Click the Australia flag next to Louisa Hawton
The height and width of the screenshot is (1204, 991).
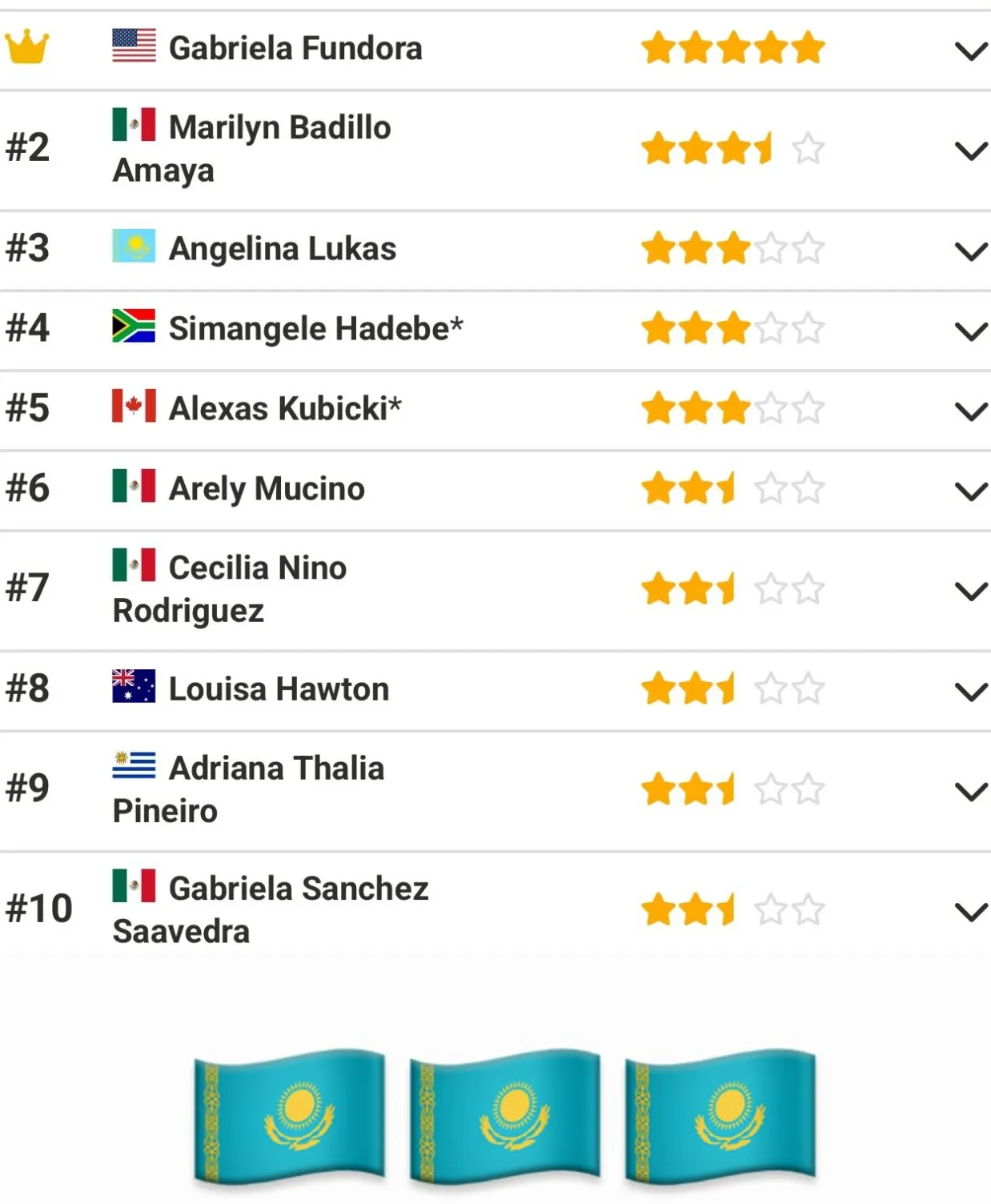pyautogui.click(x=134, y=685)
